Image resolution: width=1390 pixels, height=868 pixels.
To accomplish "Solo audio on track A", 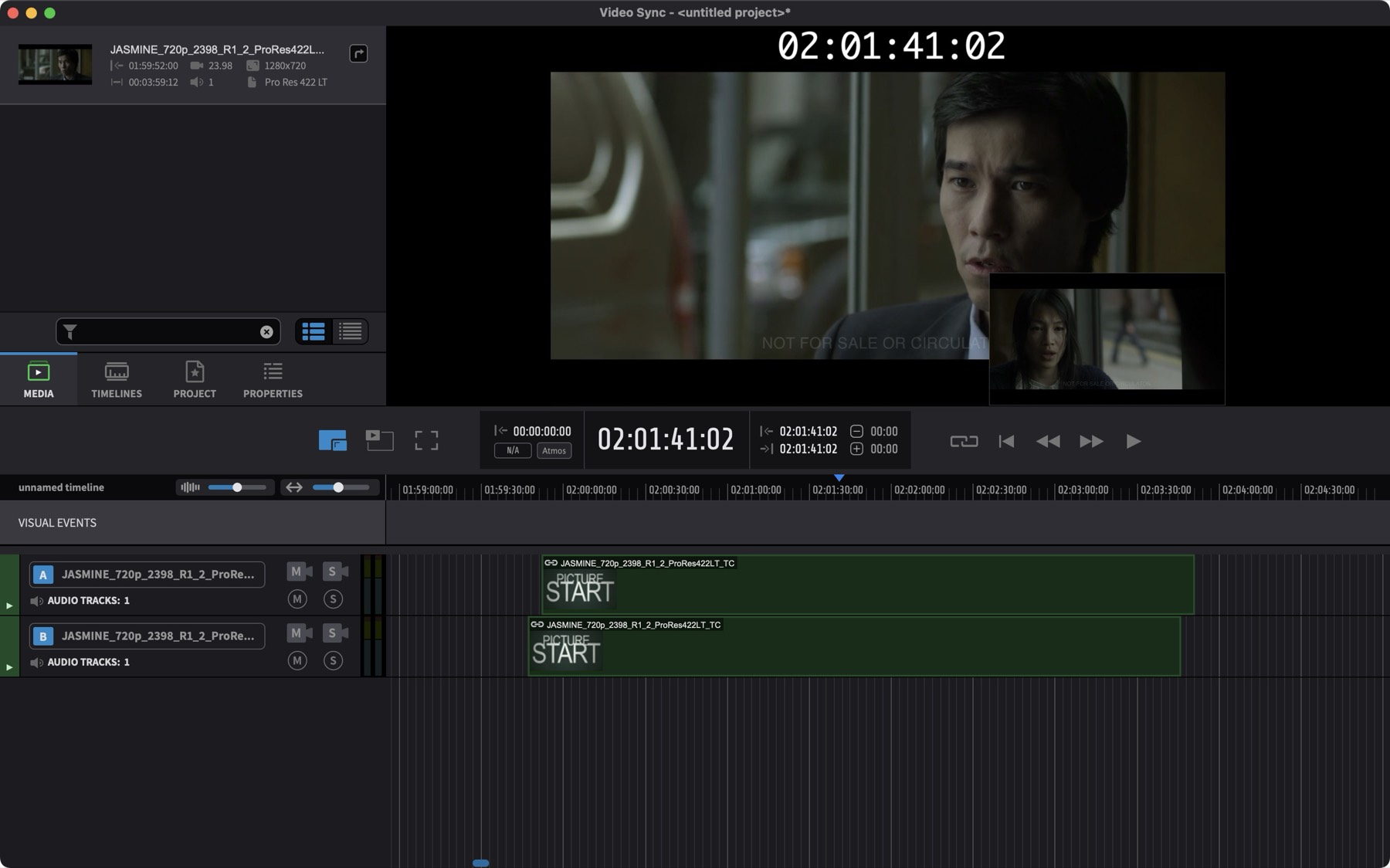I will click(333, 599).
